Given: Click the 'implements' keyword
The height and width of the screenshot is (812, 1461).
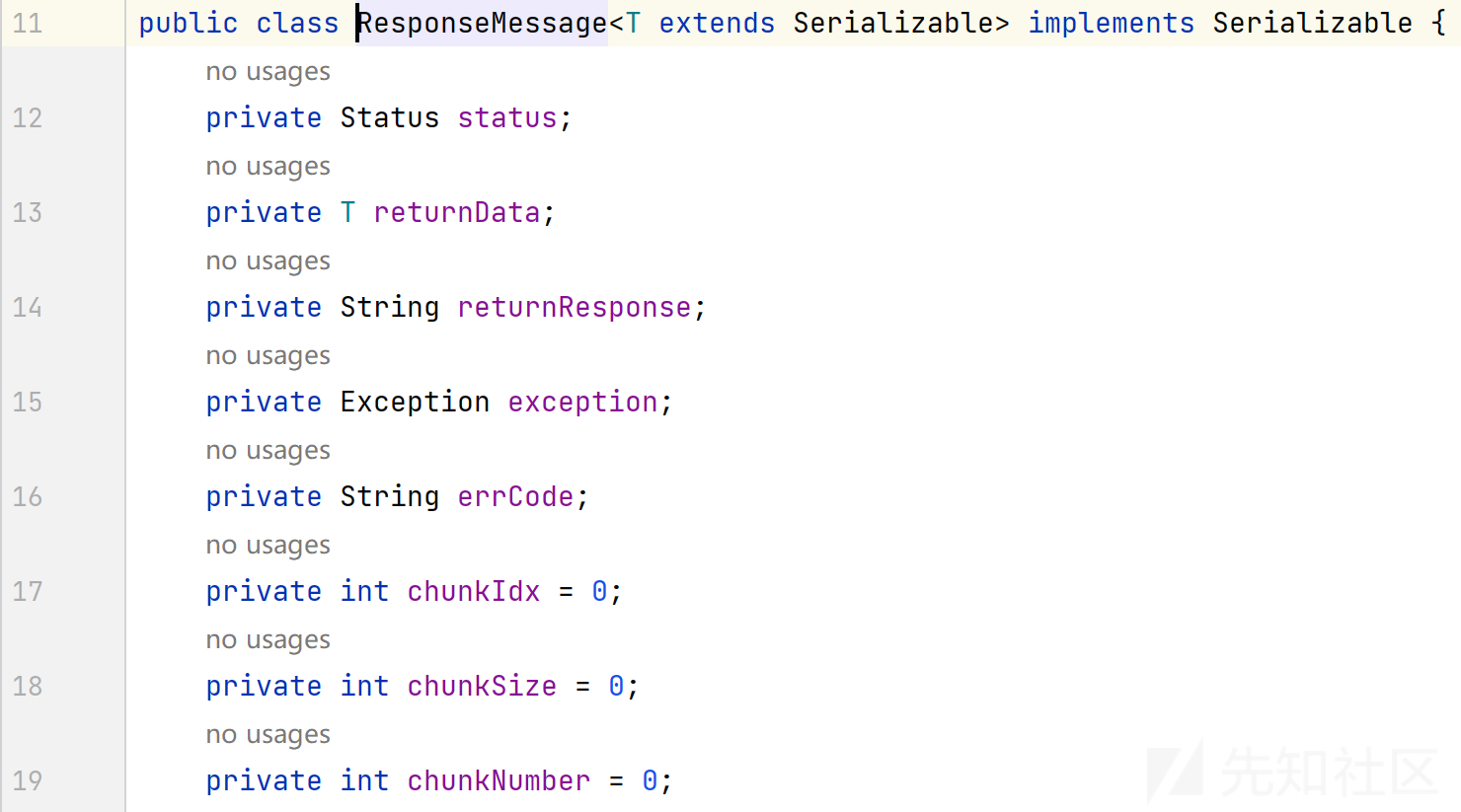Looking at the screenshot, I should tap(1111, 23).
